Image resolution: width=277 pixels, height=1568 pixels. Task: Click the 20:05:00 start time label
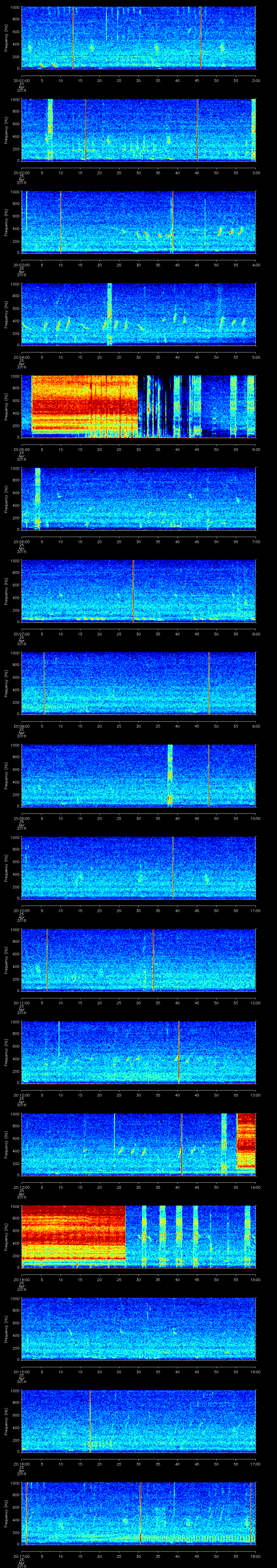pyautogui.click(x=21, y=449)
